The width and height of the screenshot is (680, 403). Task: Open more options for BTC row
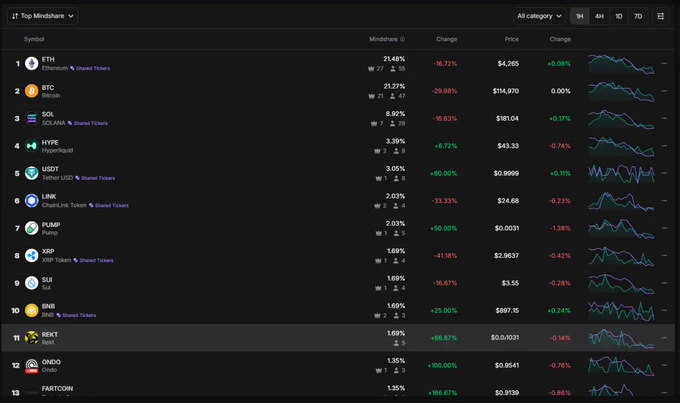tap(664, 91)
